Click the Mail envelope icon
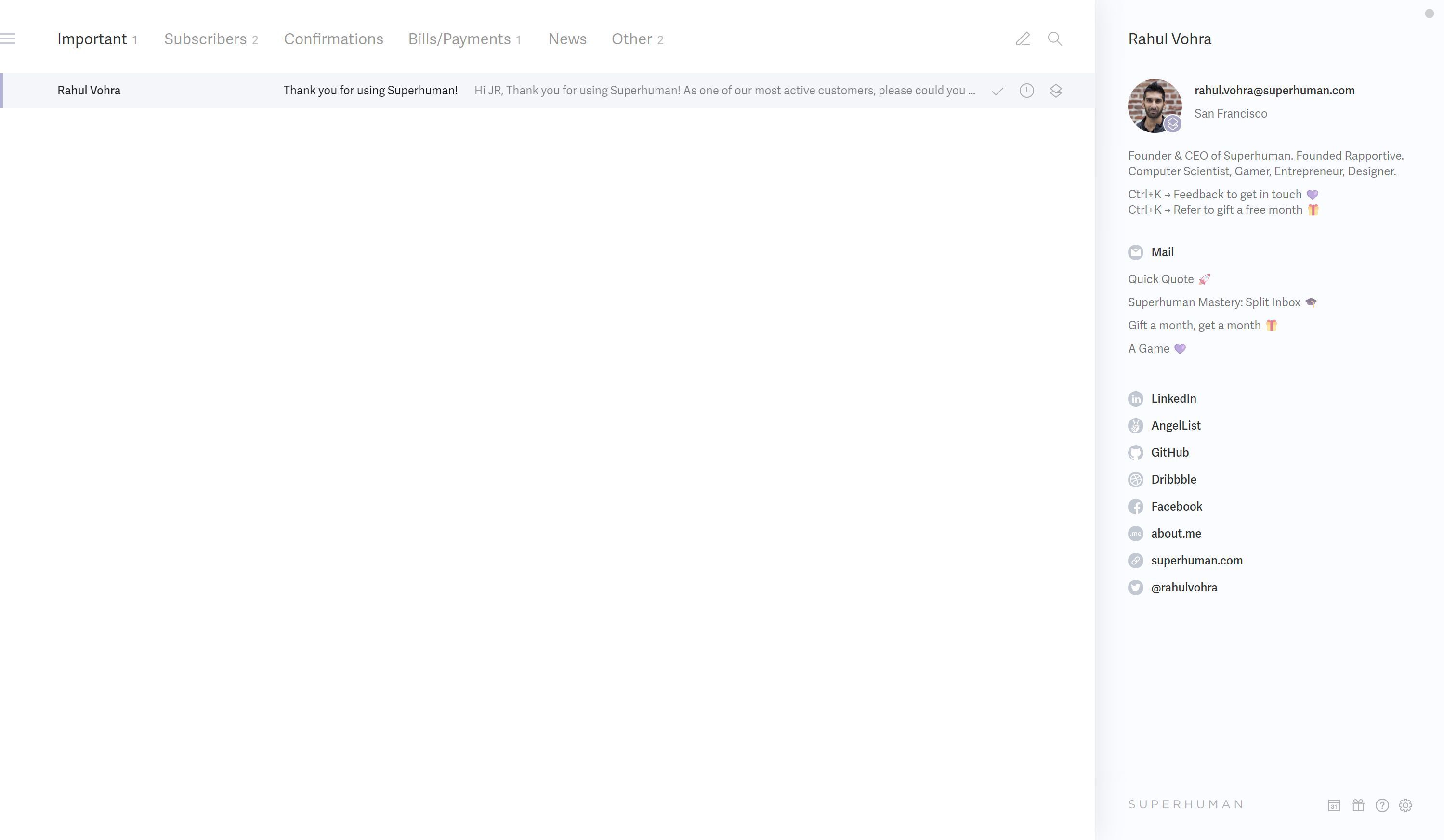1444x840 pixels. point(1135,252)
